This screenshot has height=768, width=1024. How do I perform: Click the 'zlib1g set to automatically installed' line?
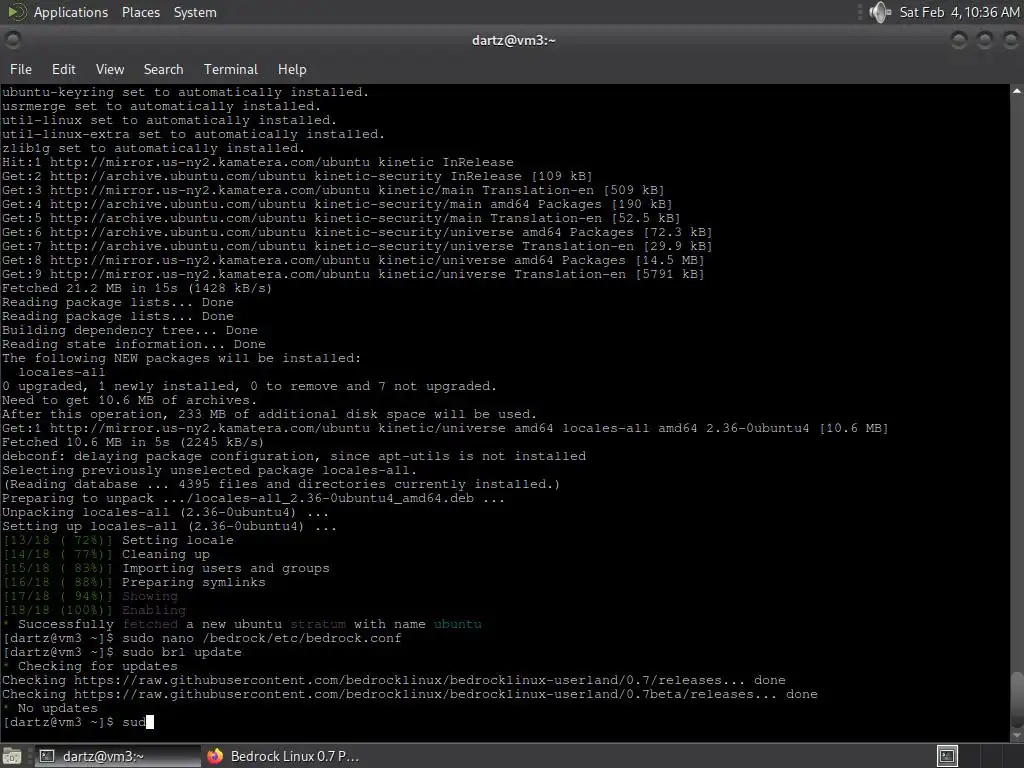(153, 148)
